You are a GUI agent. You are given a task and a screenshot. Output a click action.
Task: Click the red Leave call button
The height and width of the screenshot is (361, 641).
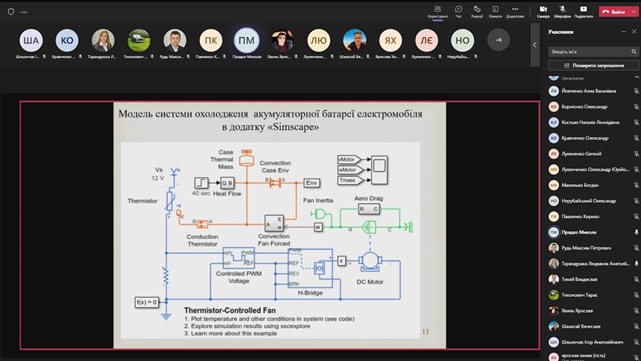click(614, 11)
